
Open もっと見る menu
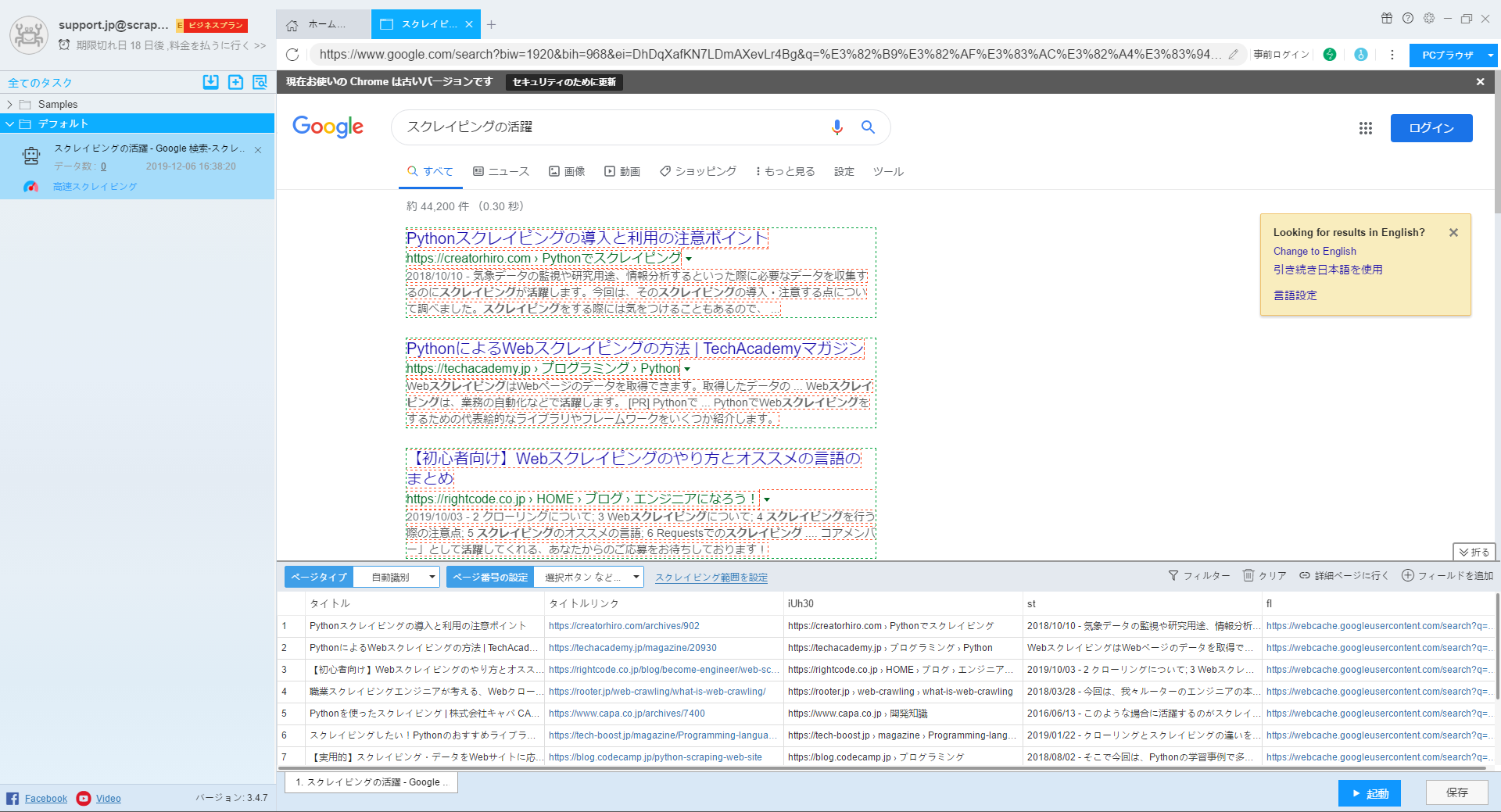(x=785, y=171)
